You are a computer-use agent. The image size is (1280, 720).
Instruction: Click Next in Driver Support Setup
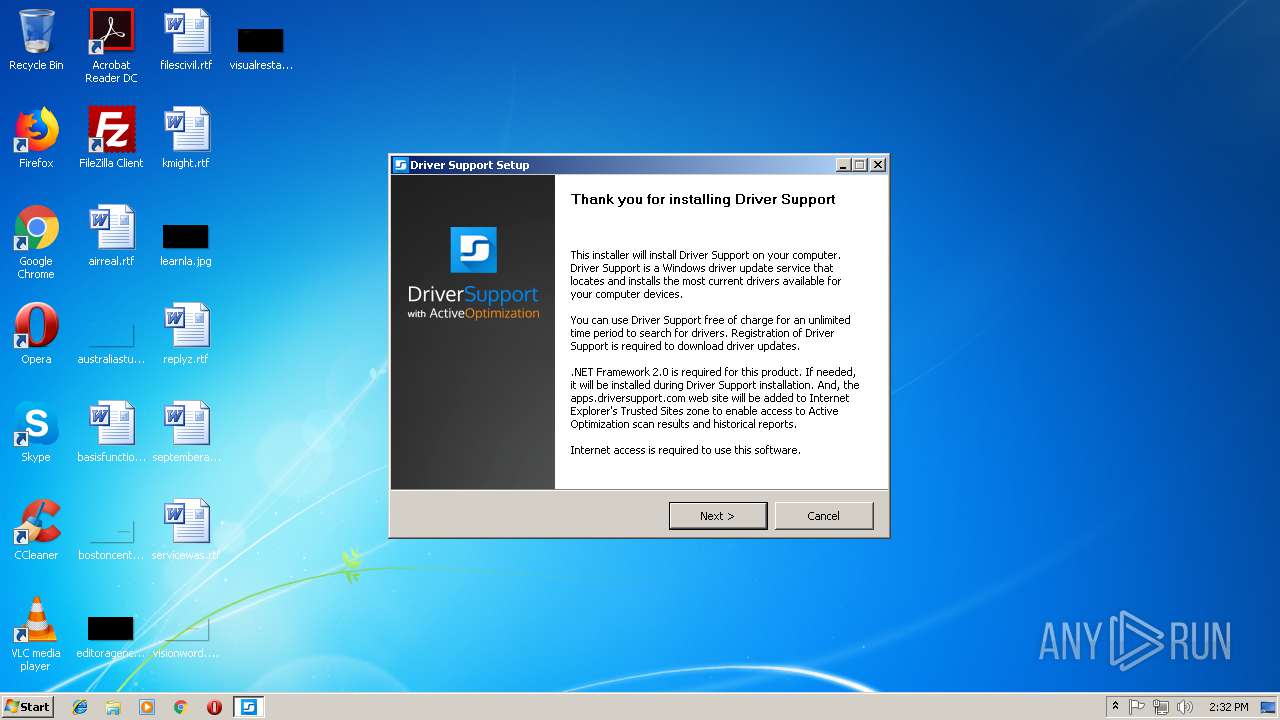717,516
